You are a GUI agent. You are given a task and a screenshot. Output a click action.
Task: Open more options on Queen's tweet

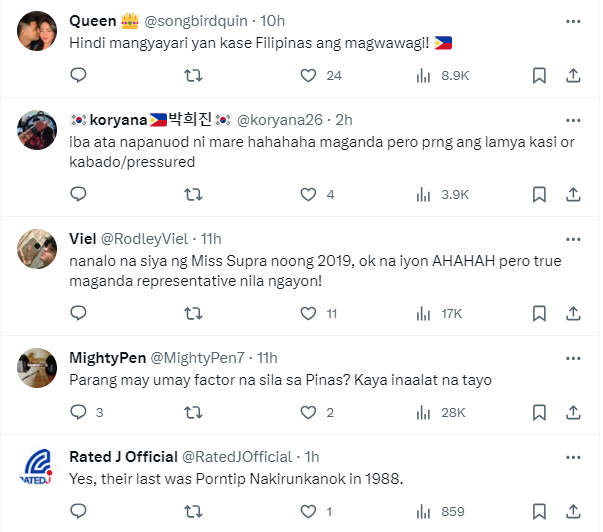572,19
